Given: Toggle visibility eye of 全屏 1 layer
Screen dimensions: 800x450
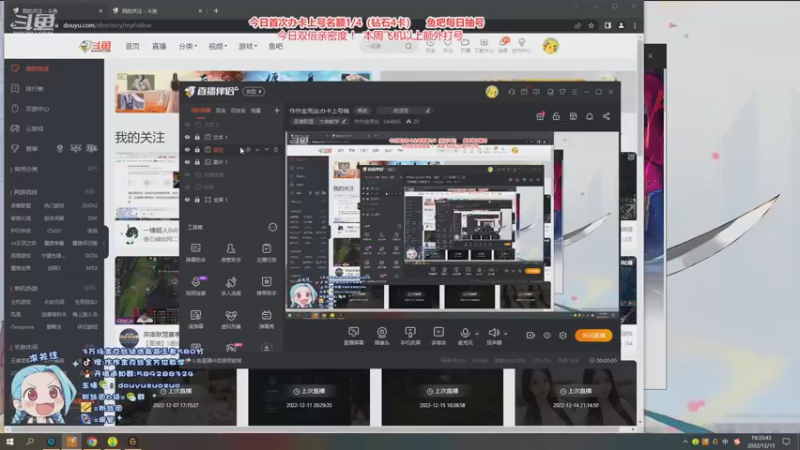Looking at the screenshot, I should pyautogui.click(x=187, y=199).
